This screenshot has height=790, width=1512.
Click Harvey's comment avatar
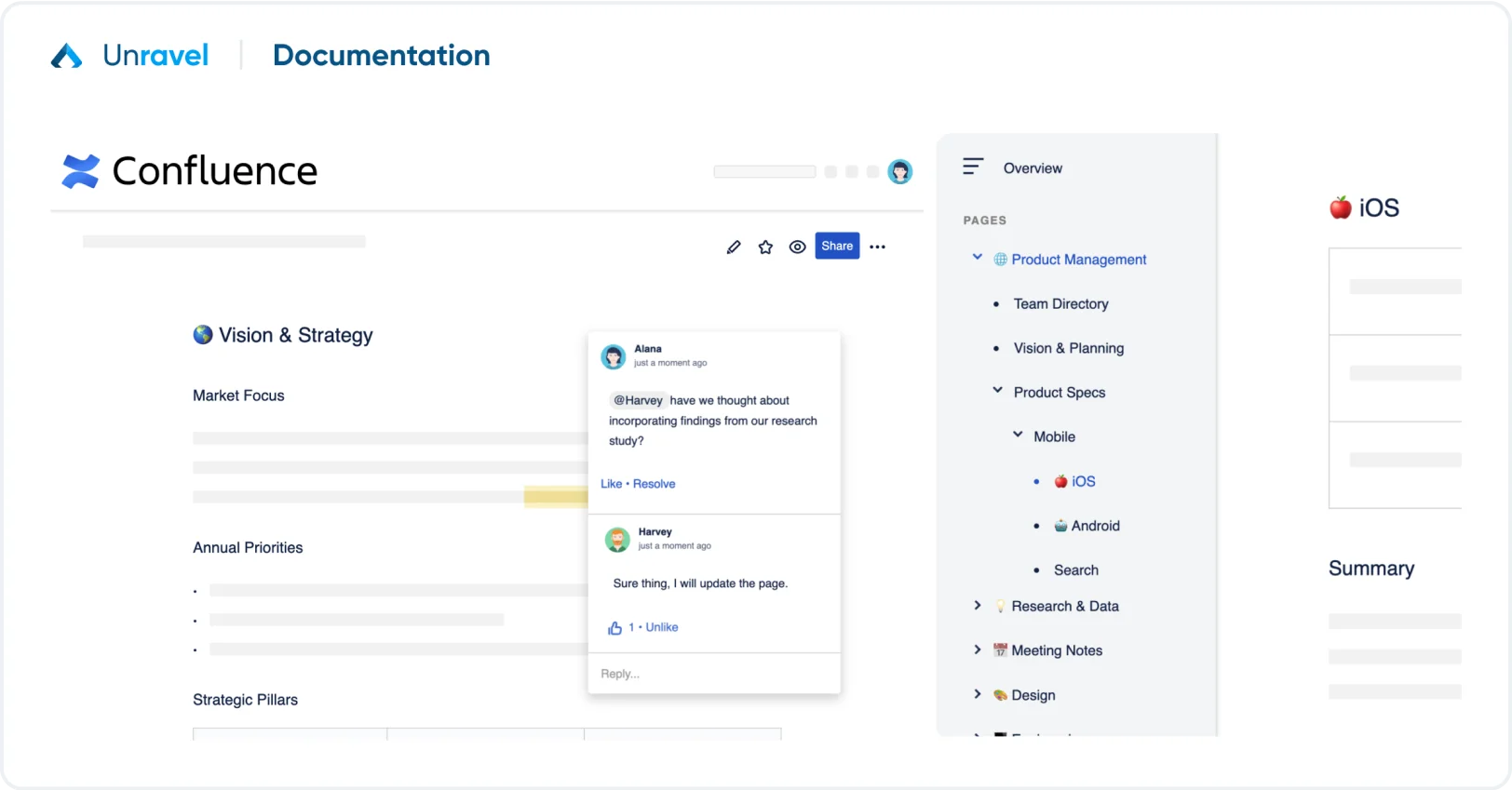pyautogui.click(x=617, y=540)
